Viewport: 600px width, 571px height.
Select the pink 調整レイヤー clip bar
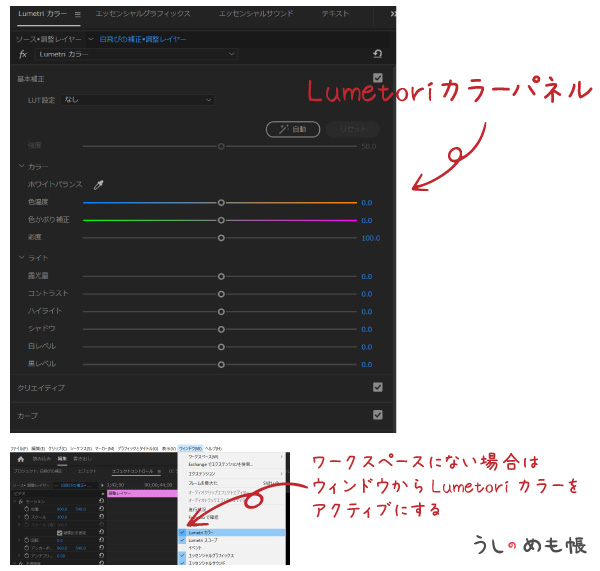click(x=142, y=494)
